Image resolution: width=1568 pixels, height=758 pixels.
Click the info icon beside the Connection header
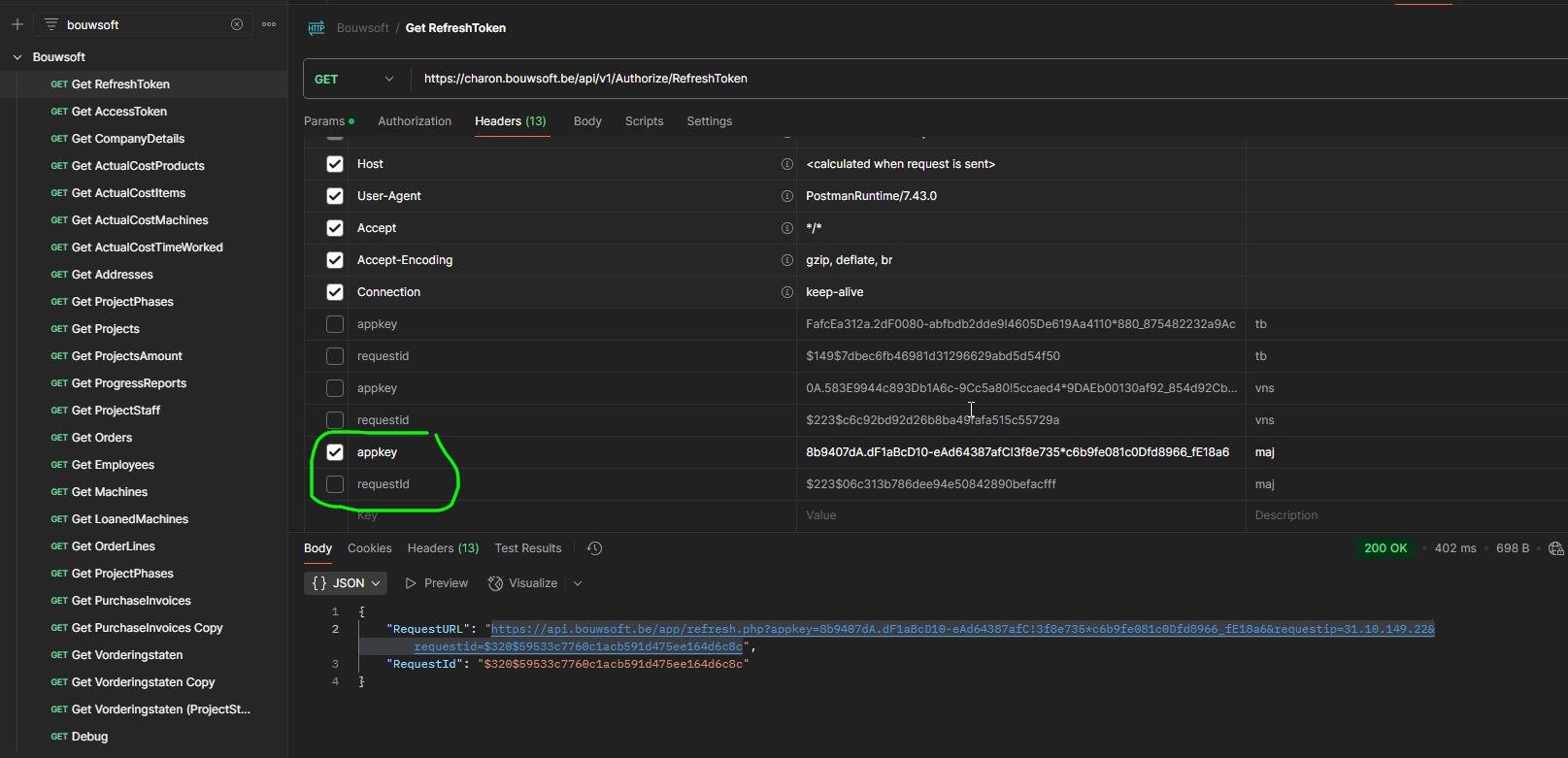click(x=787, y=292)
